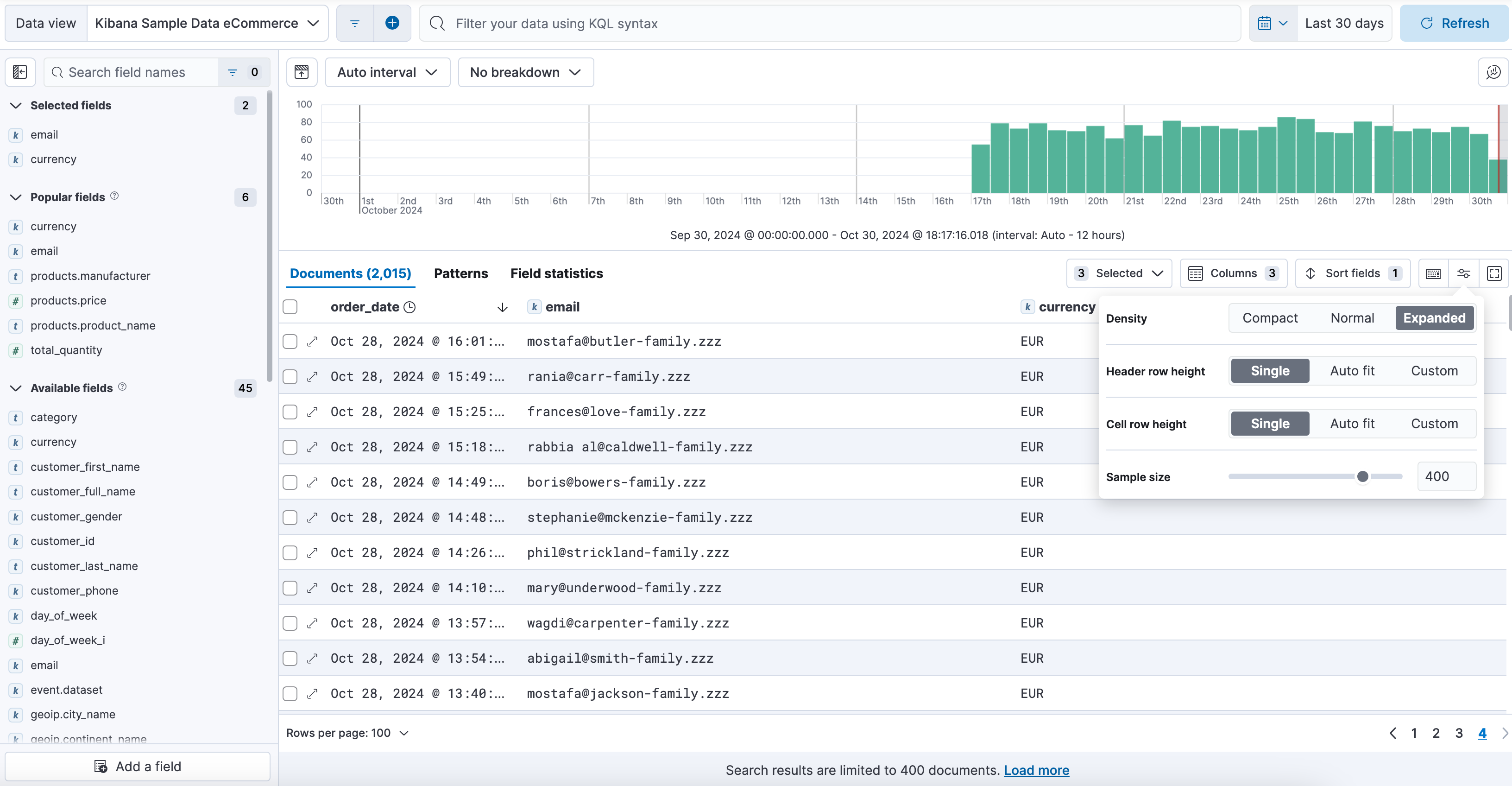Open the No breakdown dropdown
This screenshot has width=1512, height=786.
coord(523,72)
